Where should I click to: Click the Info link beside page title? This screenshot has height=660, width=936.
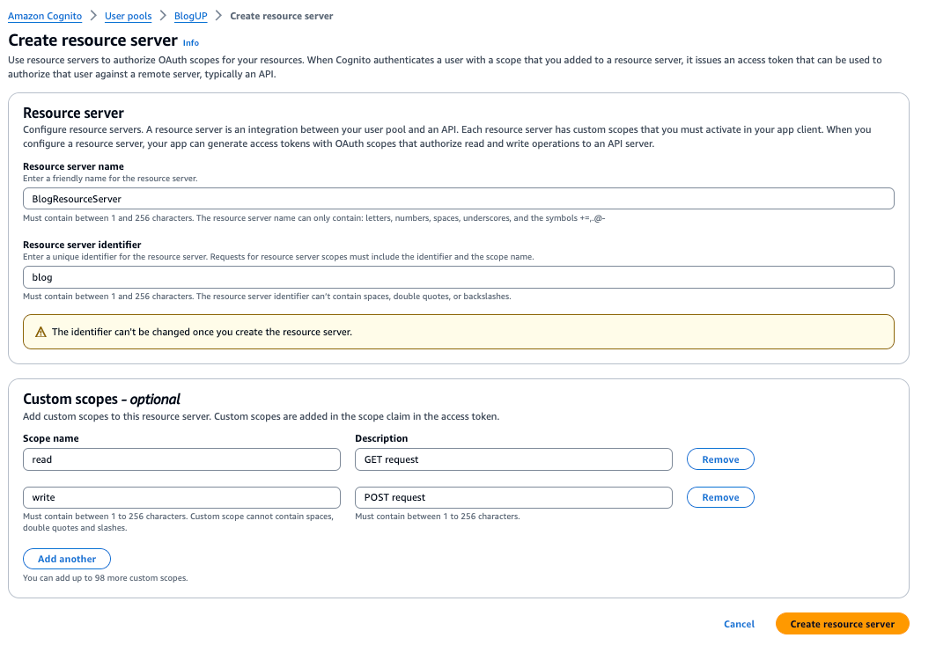coord(190,43)
